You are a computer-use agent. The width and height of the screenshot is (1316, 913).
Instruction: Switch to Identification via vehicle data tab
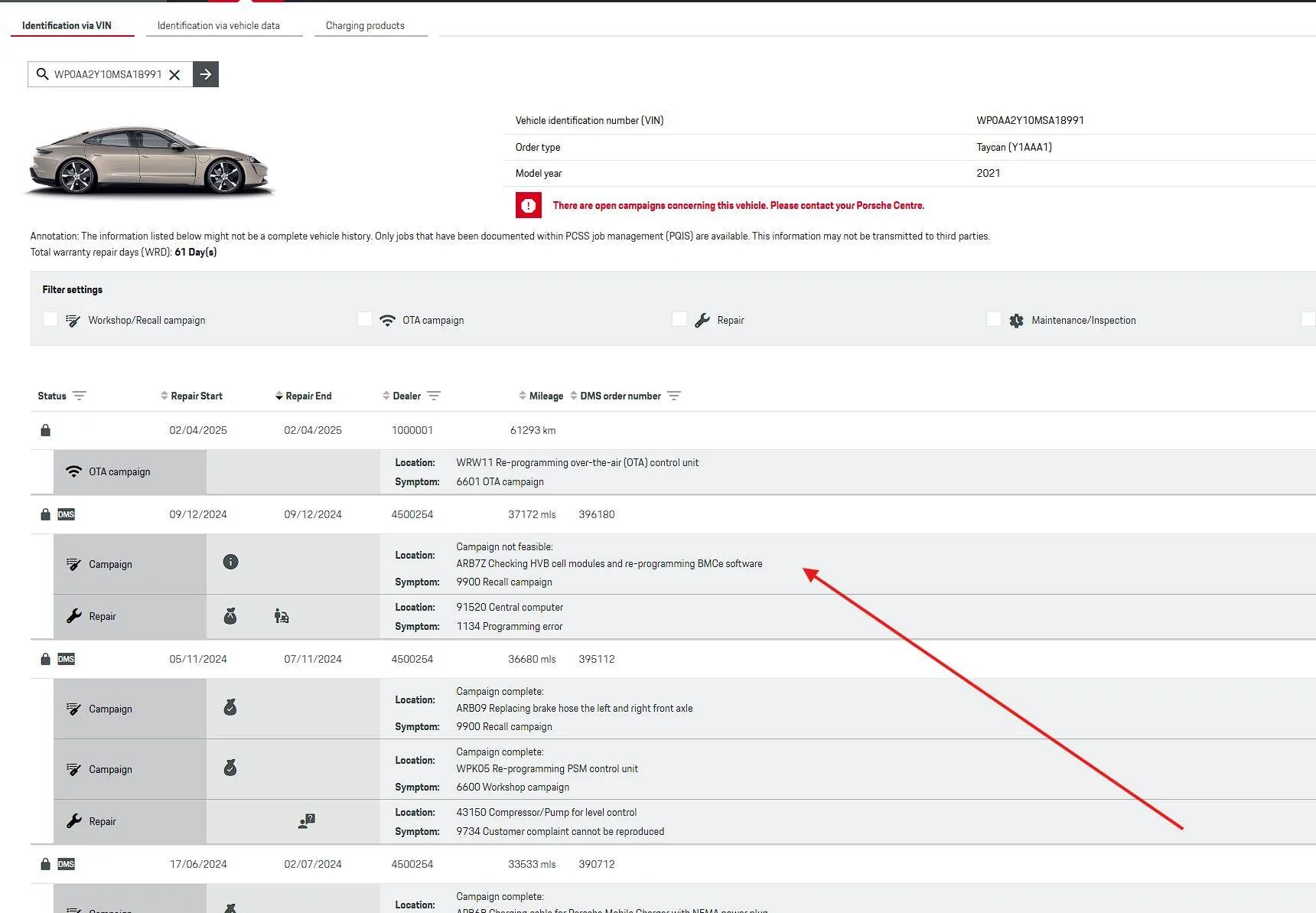pyautogui.click(x=219, y=25)
